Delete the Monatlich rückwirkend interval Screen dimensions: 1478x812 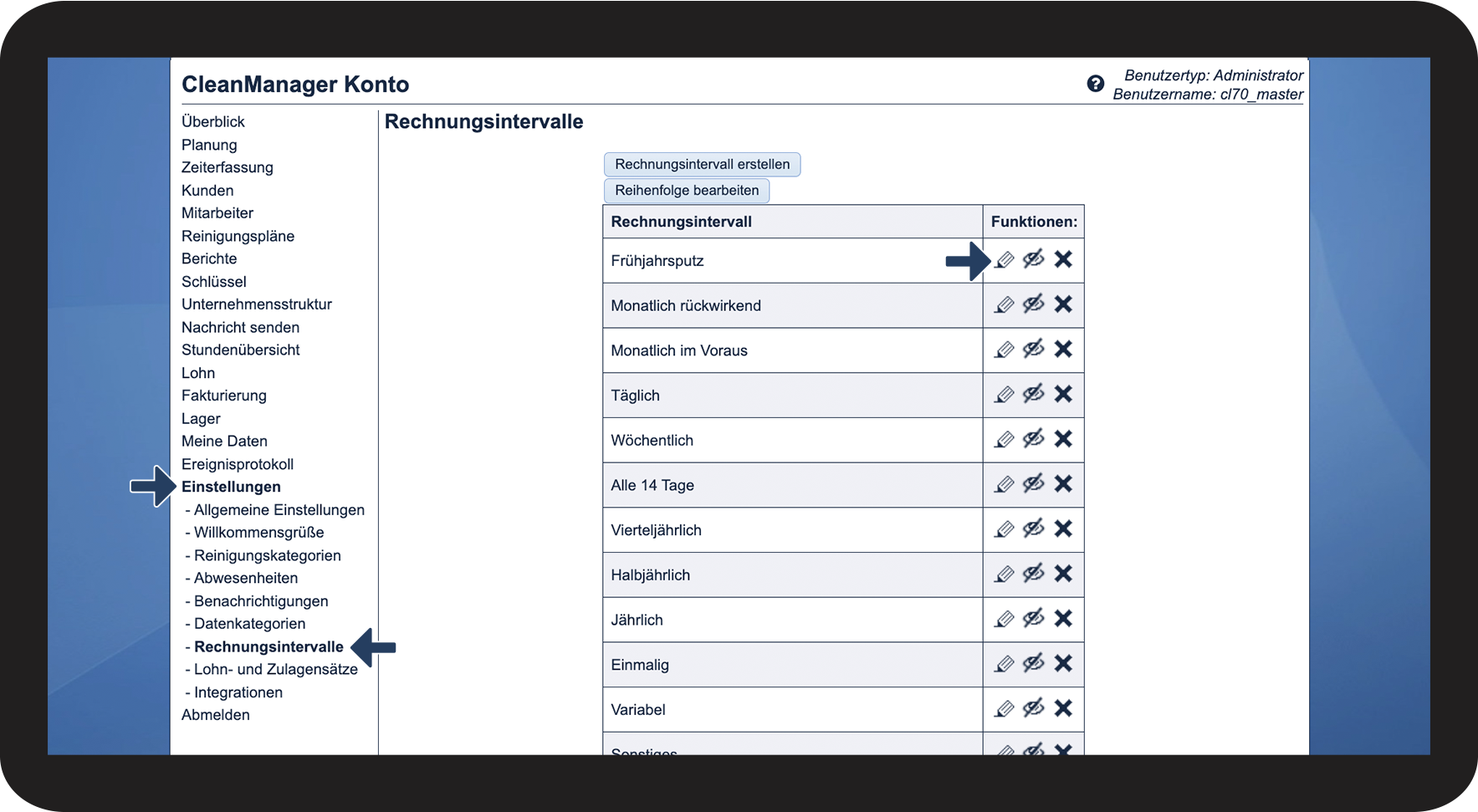[x=1063, y=304]
